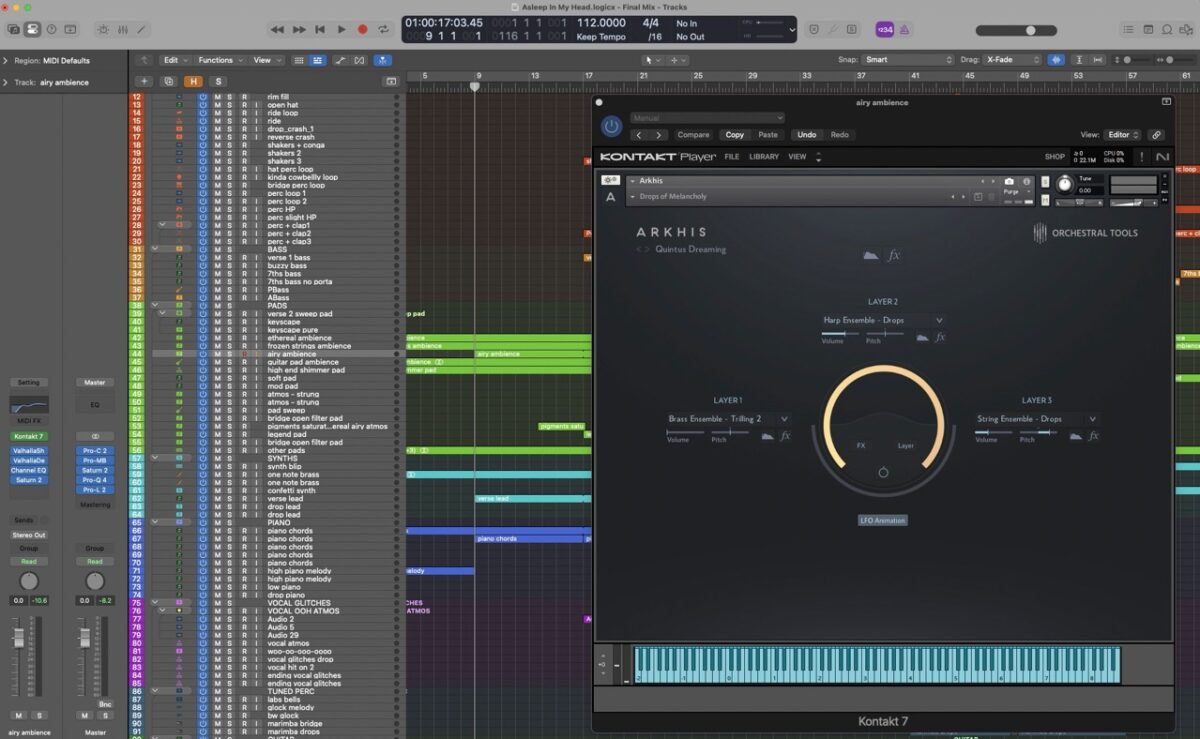Viewport: 1200px width, 739px height.
Task: Toggle the Kontakt plug-in power button
Action: click(611, 127)
